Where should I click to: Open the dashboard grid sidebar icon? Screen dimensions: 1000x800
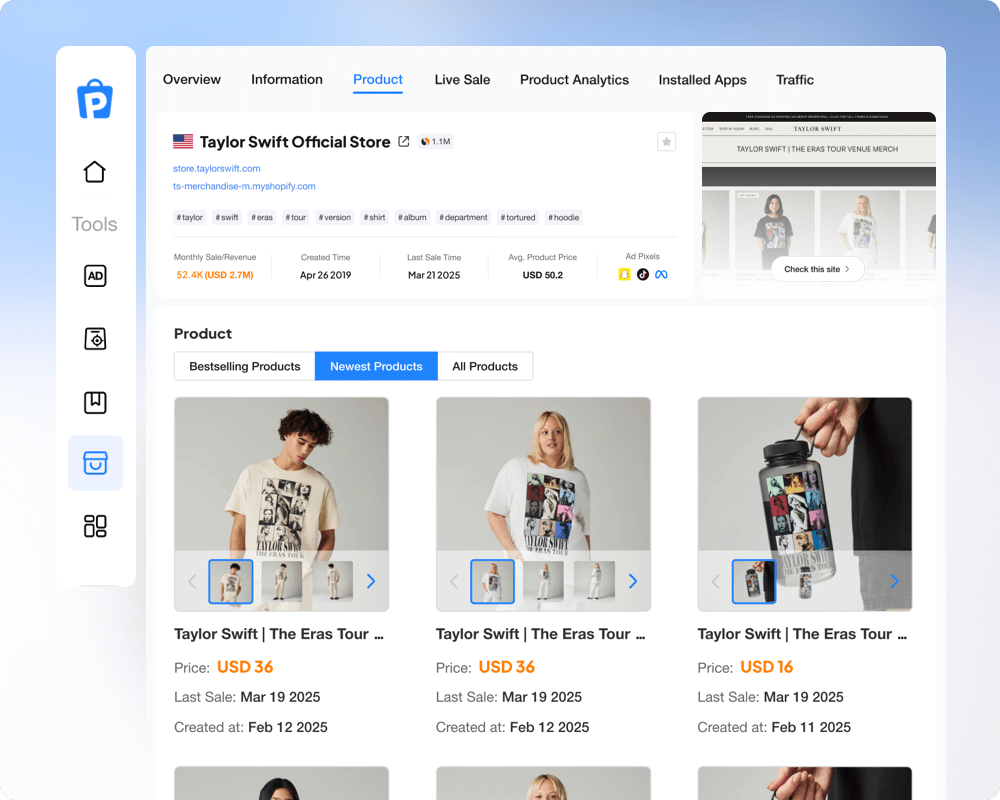tap(95, 526)
